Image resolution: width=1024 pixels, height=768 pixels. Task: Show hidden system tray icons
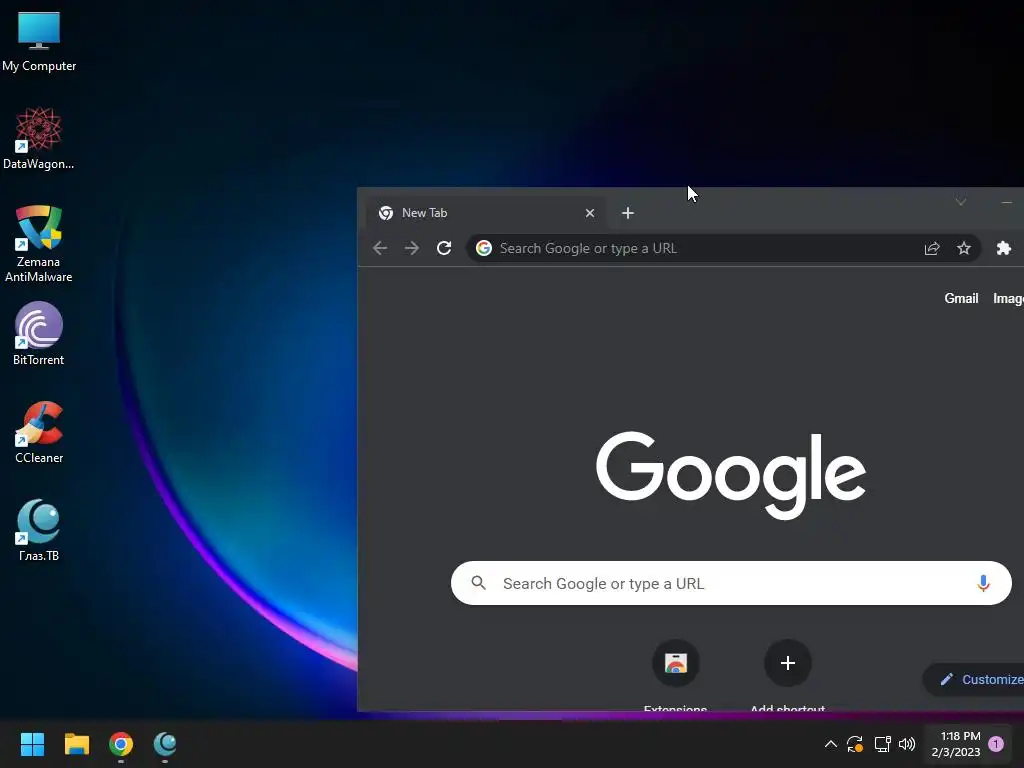[831, 744]
